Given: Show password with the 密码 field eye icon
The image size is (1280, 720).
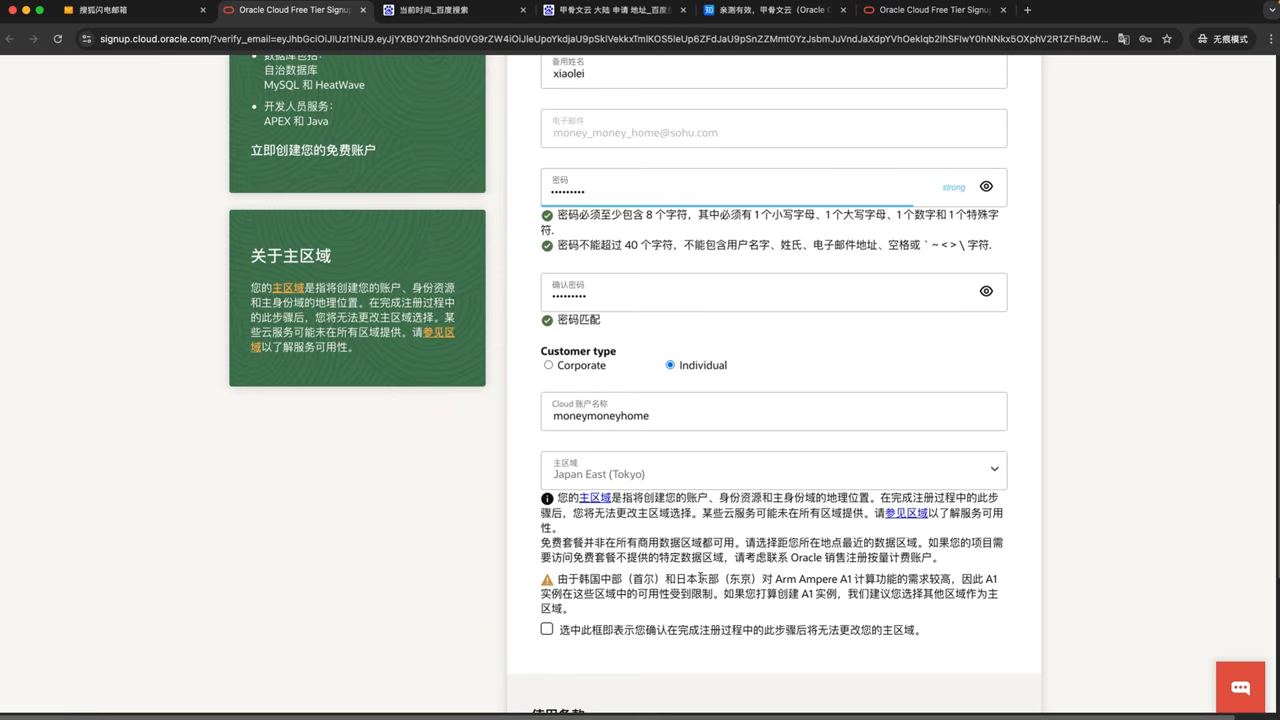Looking at the screenshot, I should tap(986, 187).
